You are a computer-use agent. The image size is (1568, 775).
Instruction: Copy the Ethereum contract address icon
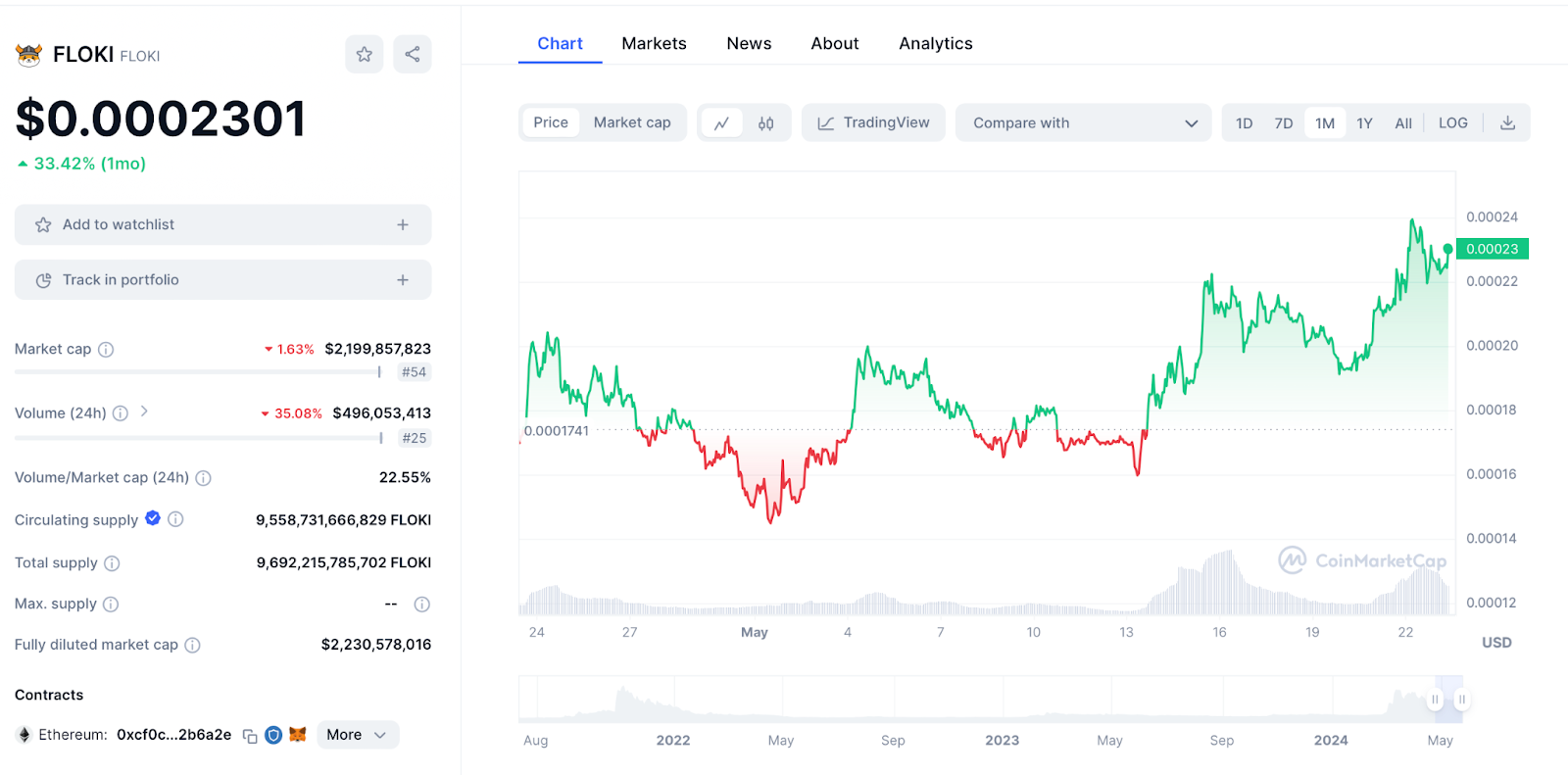click(x=250, y=736)
